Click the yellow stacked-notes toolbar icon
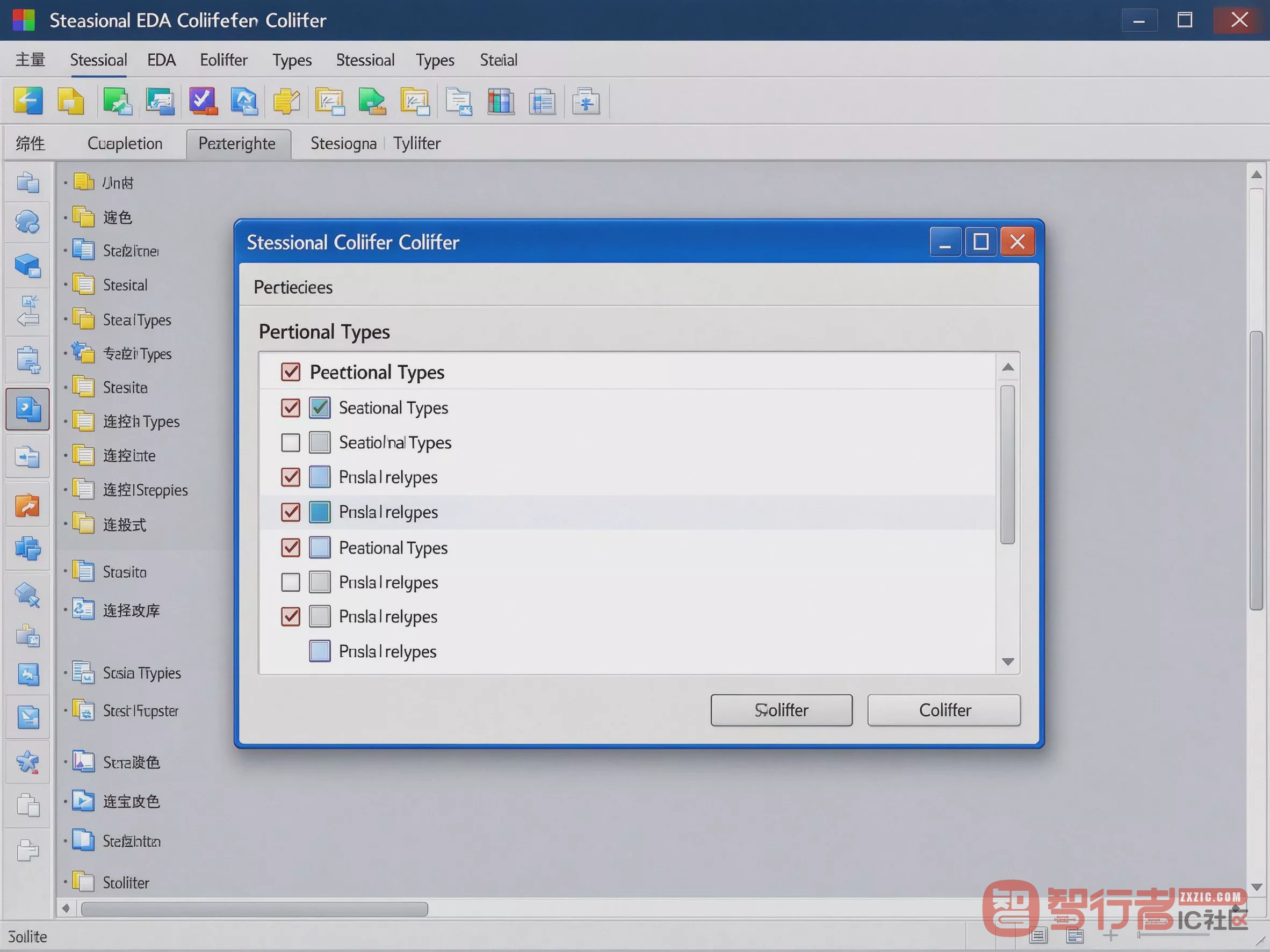The image size is (1270, 952). click(286, 101)
